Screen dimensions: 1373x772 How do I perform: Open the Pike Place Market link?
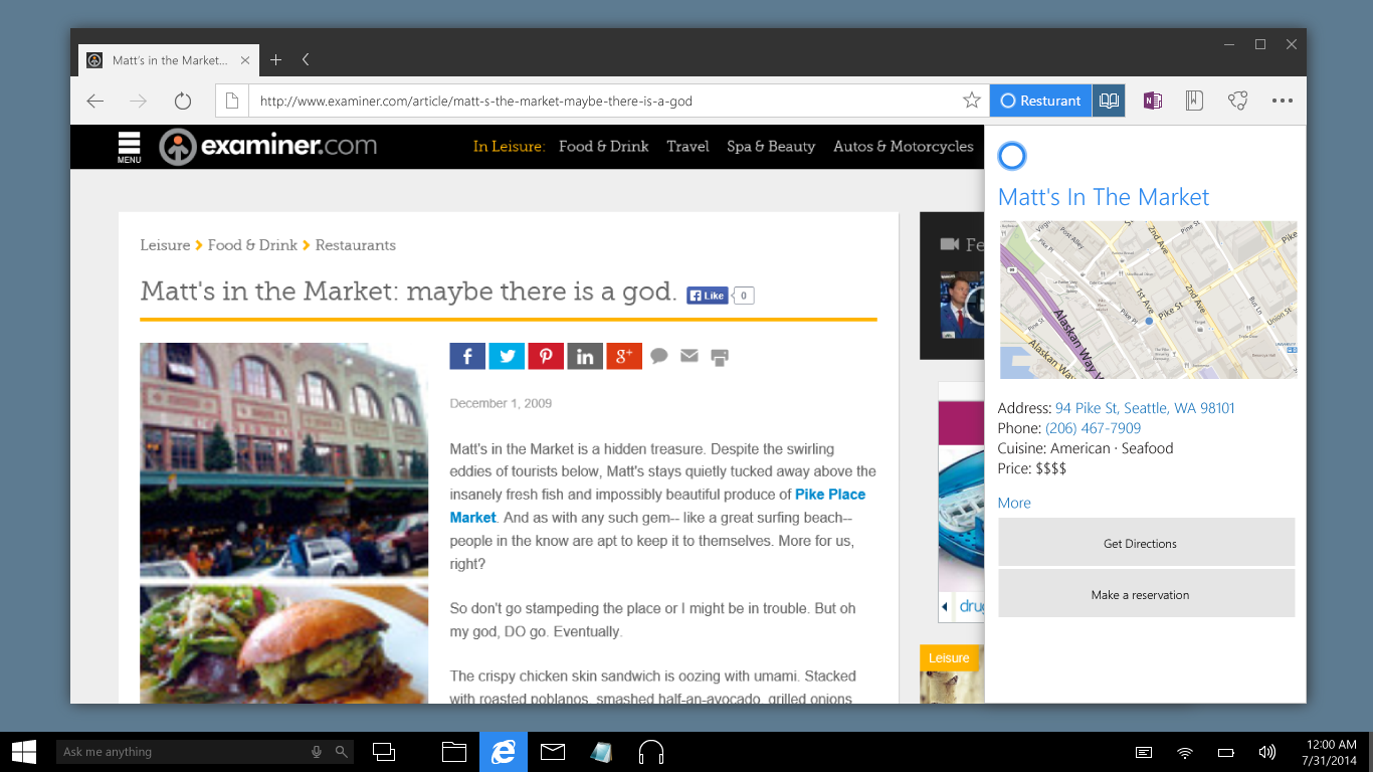click(x=658, y=506)
